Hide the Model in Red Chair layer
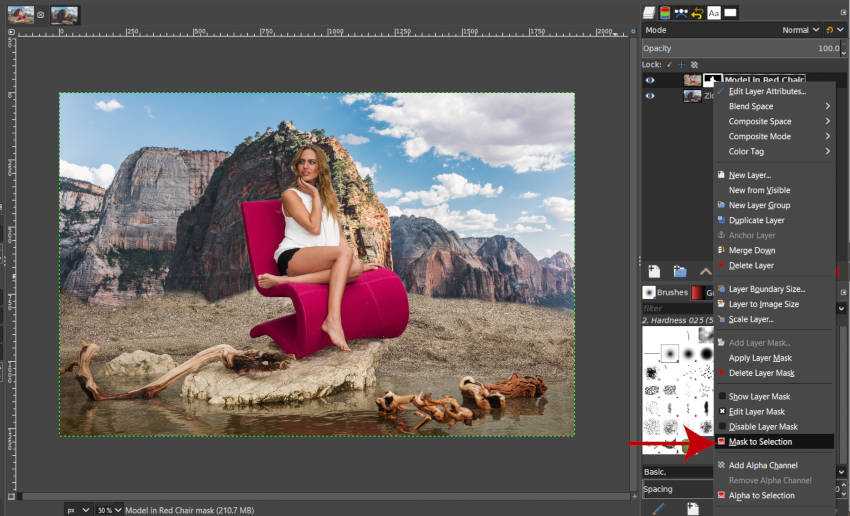Image resolution: width=850 pixels, height=516 pixels. click(x=650, y=80)
